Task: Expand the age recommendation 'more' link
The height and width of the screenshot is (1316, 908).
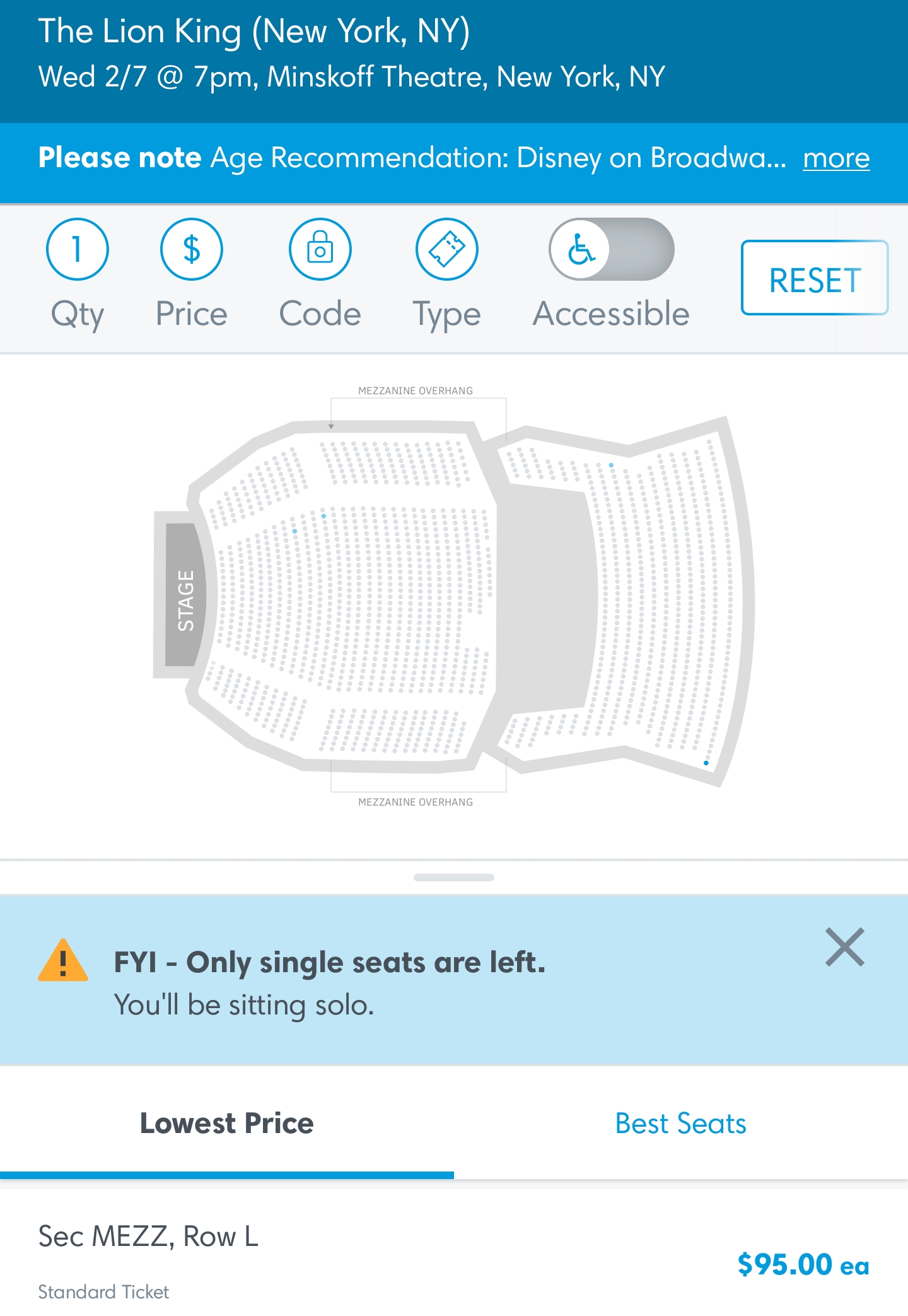Action: coord(836,158)
